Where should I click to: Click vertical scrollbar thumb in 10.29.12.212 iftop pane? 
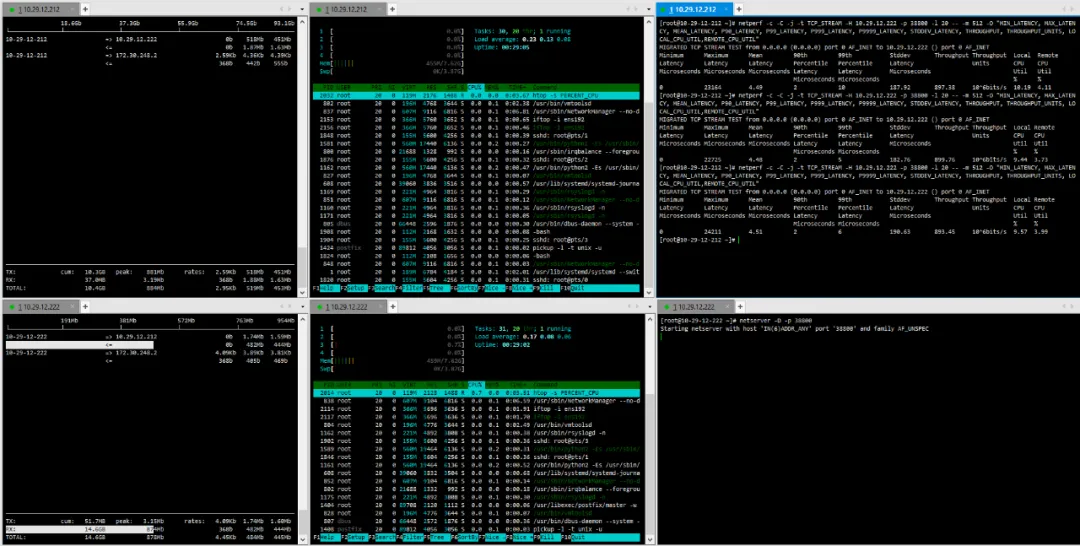[x=302, y=269]
